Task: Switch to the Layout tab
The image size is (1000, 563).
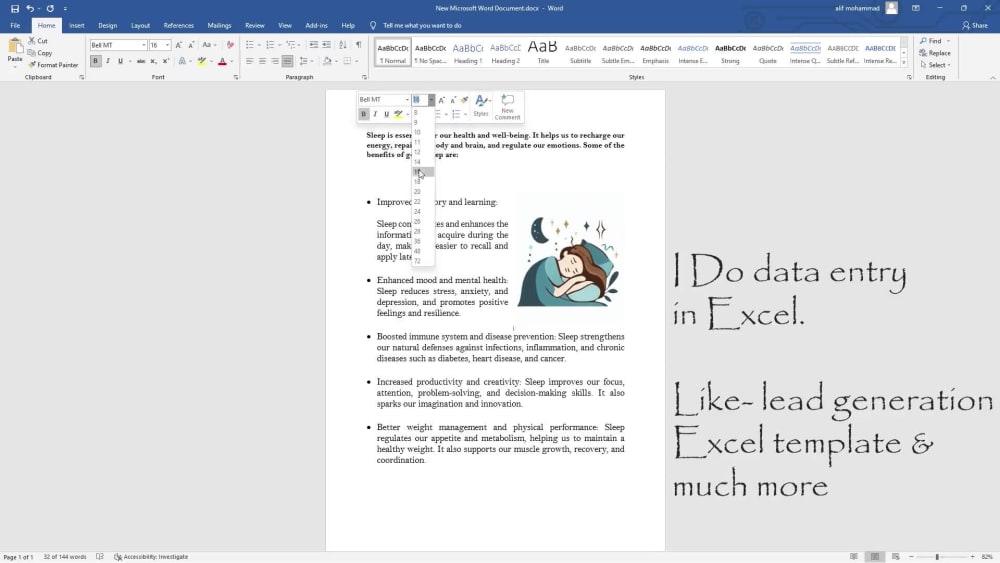Action: click(140, 26)
